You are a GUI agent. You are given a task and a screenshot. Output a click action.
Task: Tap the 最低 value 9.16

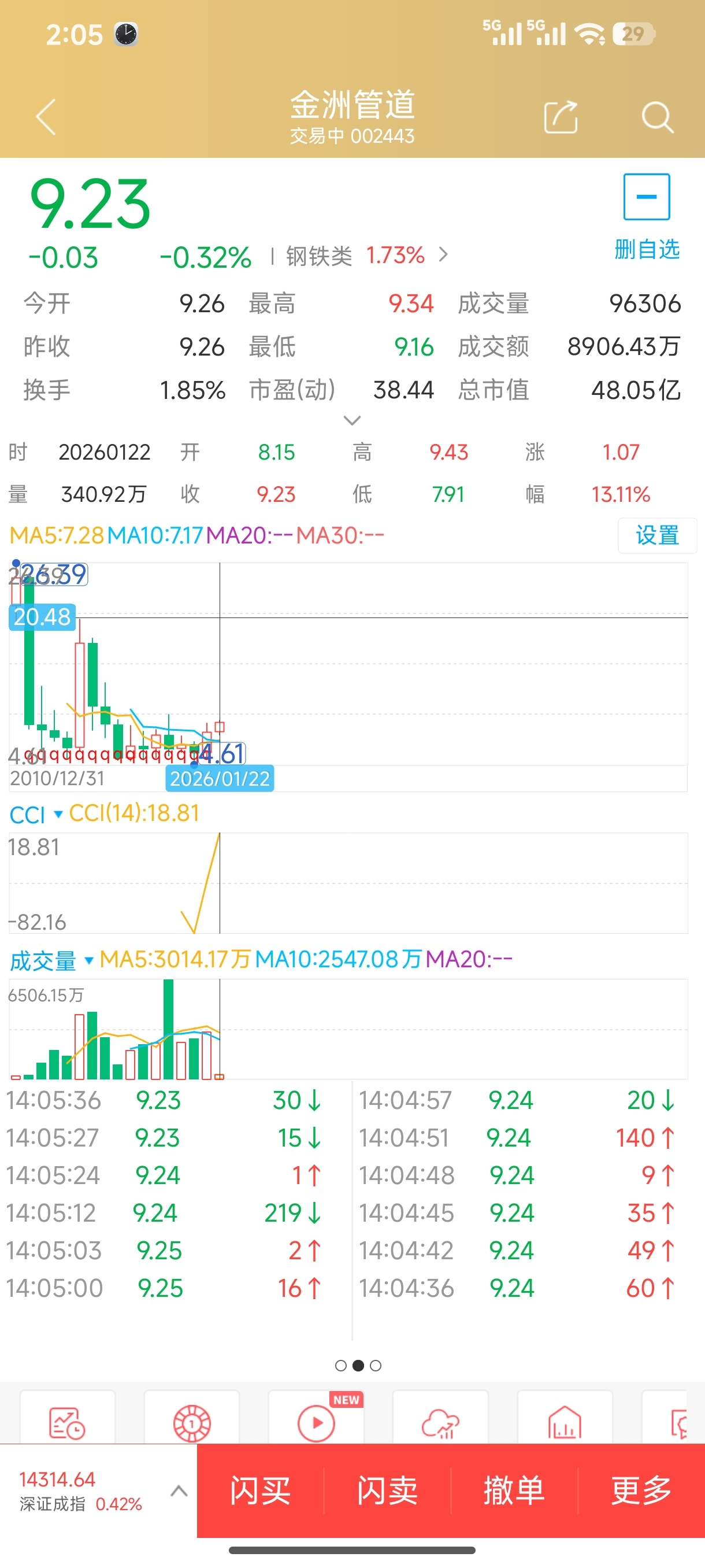414,346
